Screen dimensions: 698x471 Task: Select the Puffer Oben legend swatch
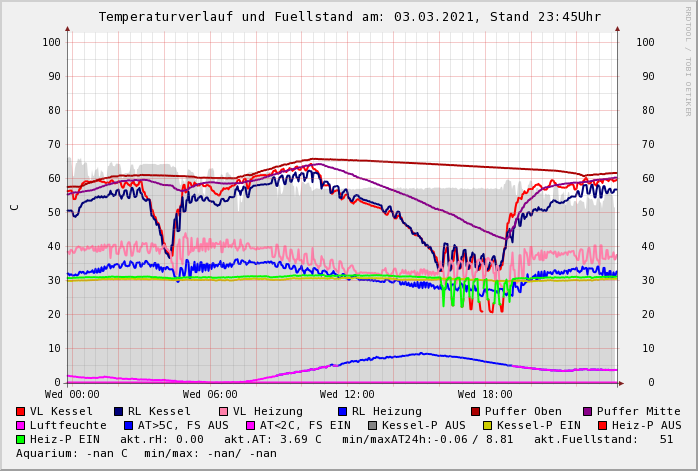[x=475, y=411]
